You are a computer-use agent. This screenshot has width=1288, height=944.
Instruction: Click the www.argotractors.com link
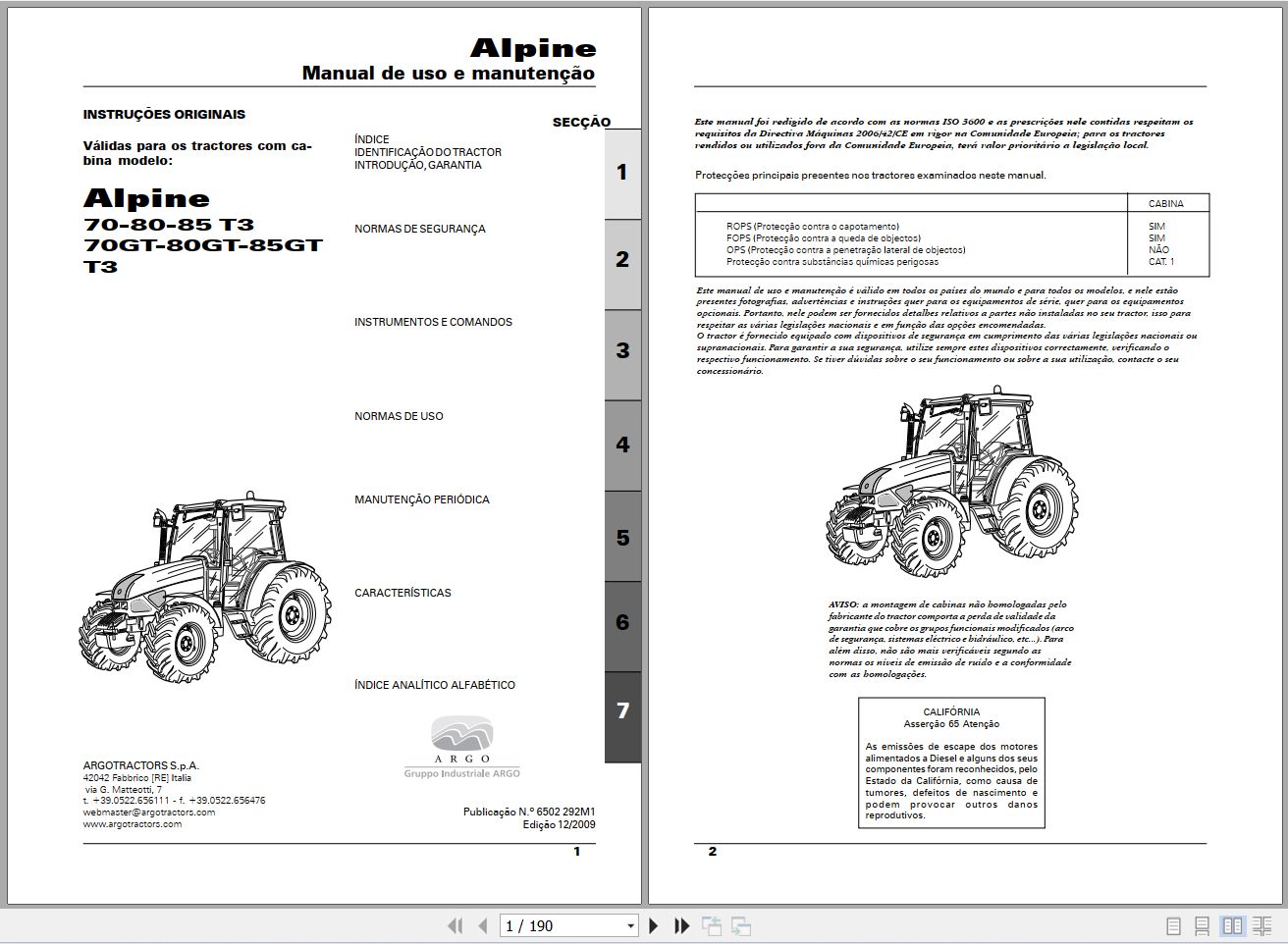[133, 824]
